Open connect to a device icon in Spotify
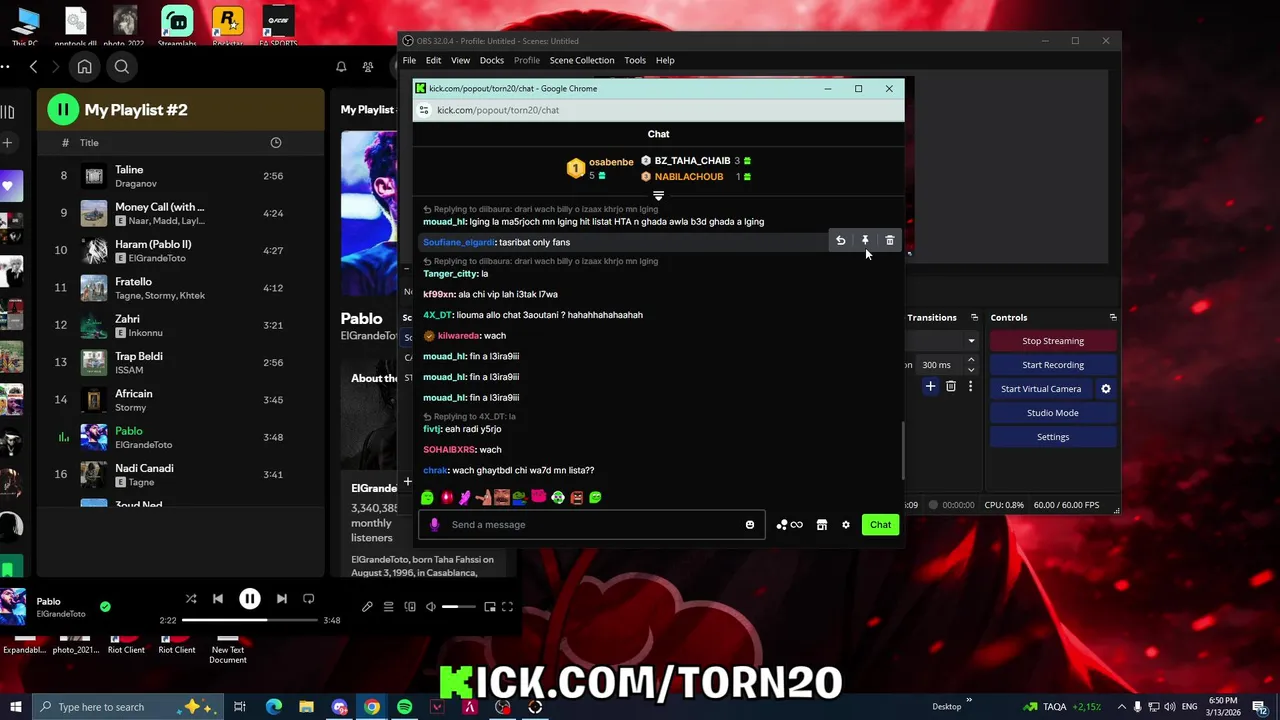1280x720 pixels. (410, 607)
